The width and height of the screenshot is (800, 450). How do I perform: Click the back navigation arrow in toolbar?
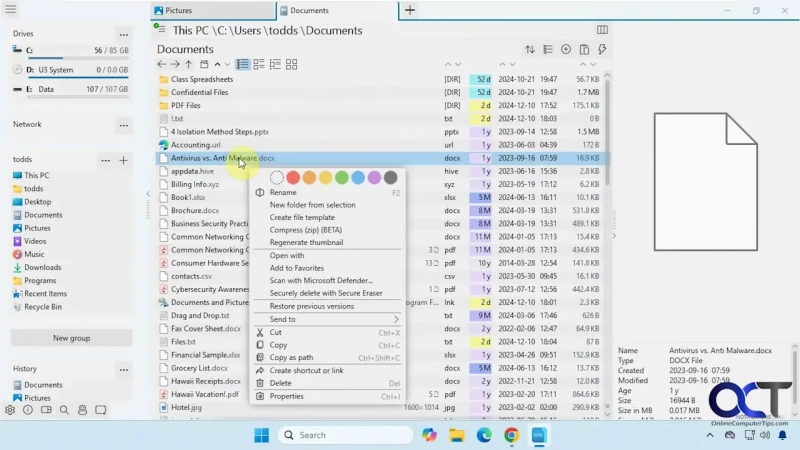tap(162, 65)
